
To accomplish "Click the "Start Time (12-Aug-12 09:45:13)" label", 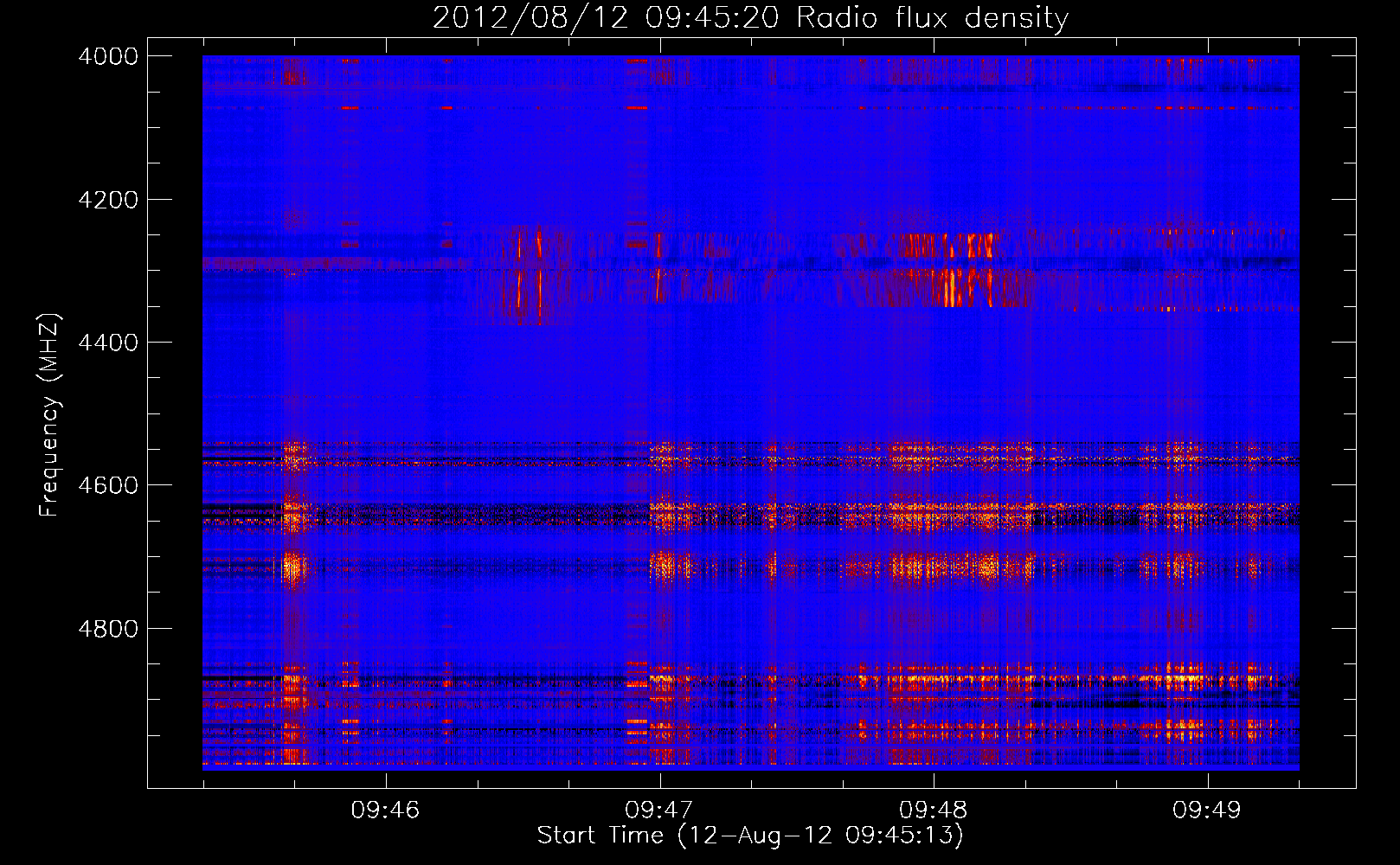I will tap(750, 836).
